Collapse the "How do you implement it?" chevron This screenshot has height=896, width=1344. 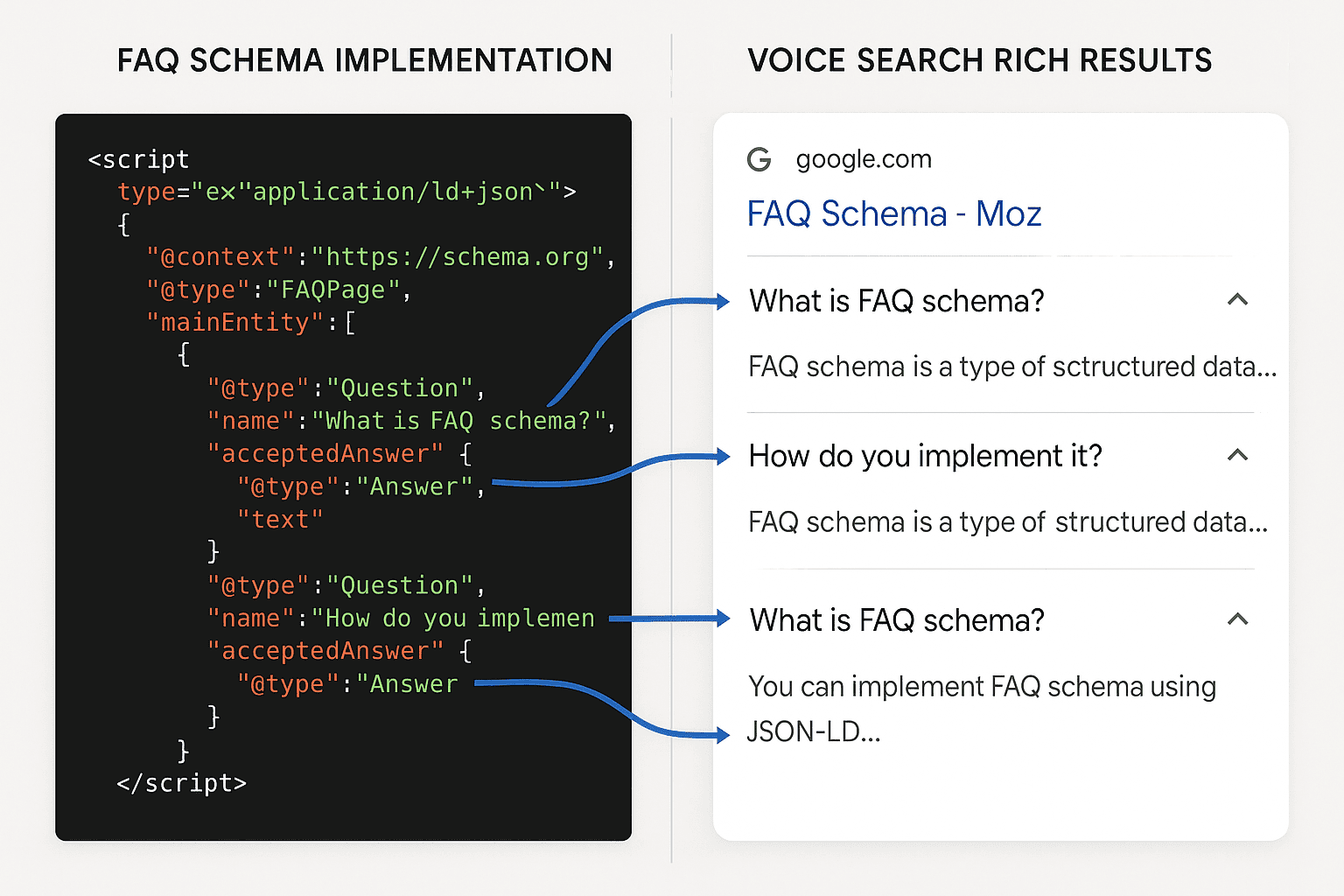click(1237, 454)
